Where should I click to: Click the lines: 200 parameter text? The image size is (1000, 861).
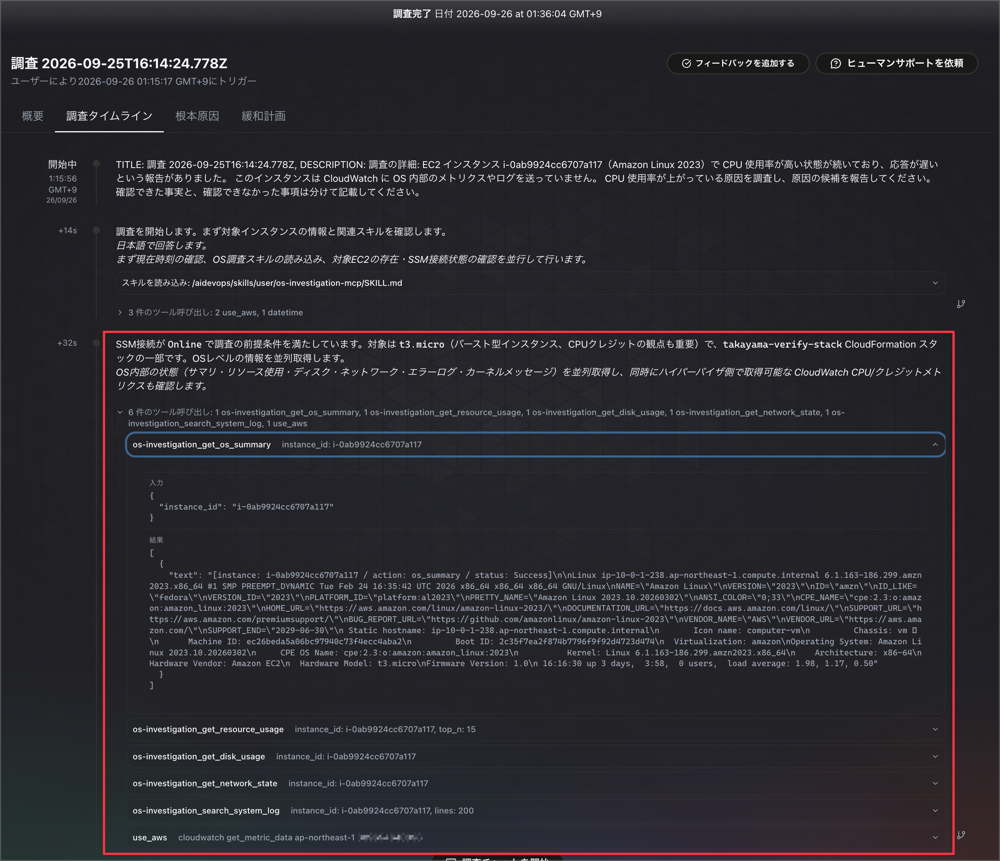coord(454,811)
